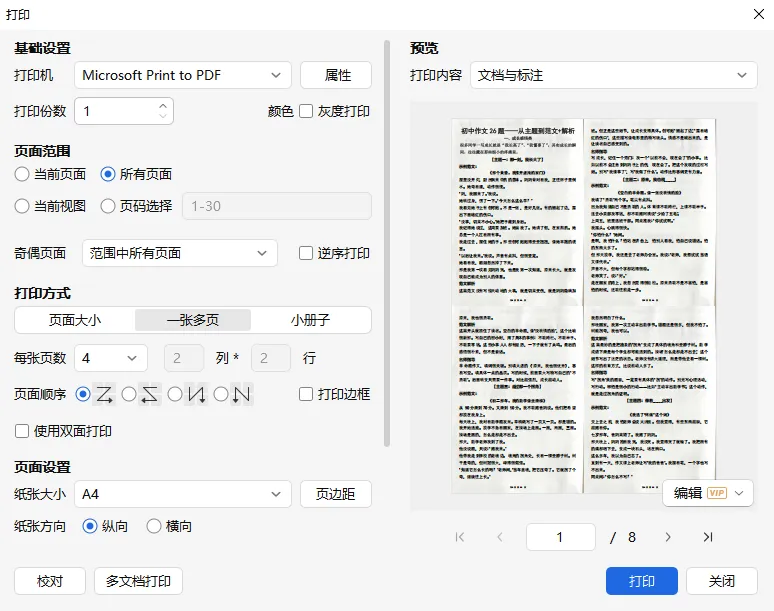Image resolution: width=774 pixels, height=611 pixels.
Task: Jump to last preview page
Action: tap(708, 537)
